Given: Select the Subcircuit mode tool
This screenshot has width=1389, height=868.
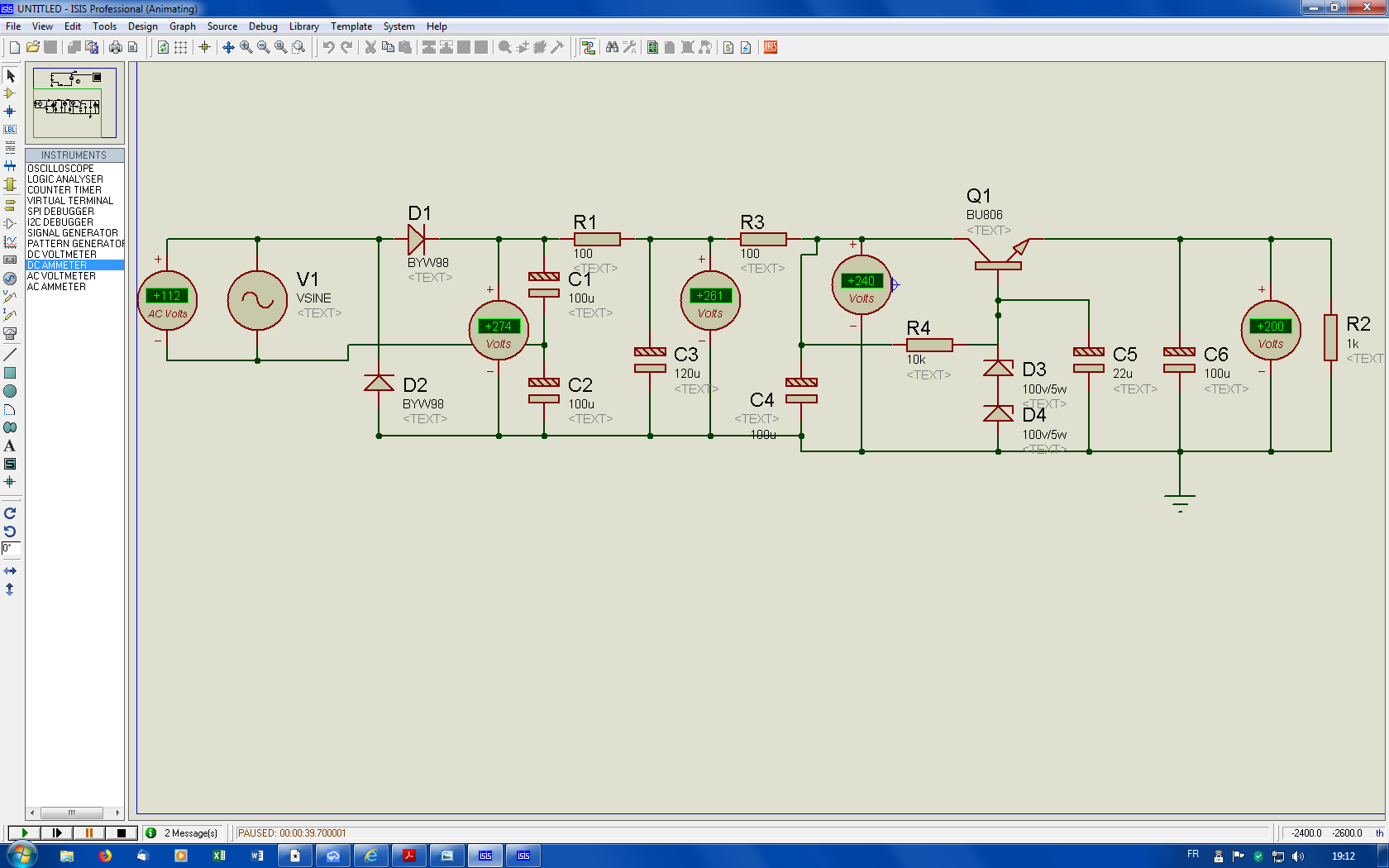Looking at the screenshot, I should tap(10, 184).
